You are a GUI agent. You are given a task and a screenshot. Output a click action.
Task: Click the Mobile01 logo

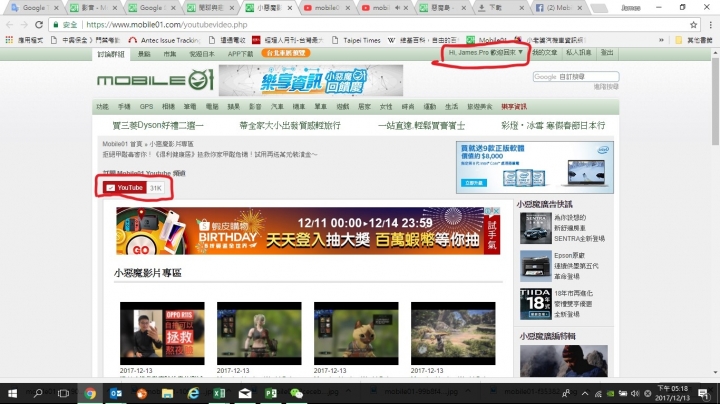pyautogui.click(x=155, y=80)
